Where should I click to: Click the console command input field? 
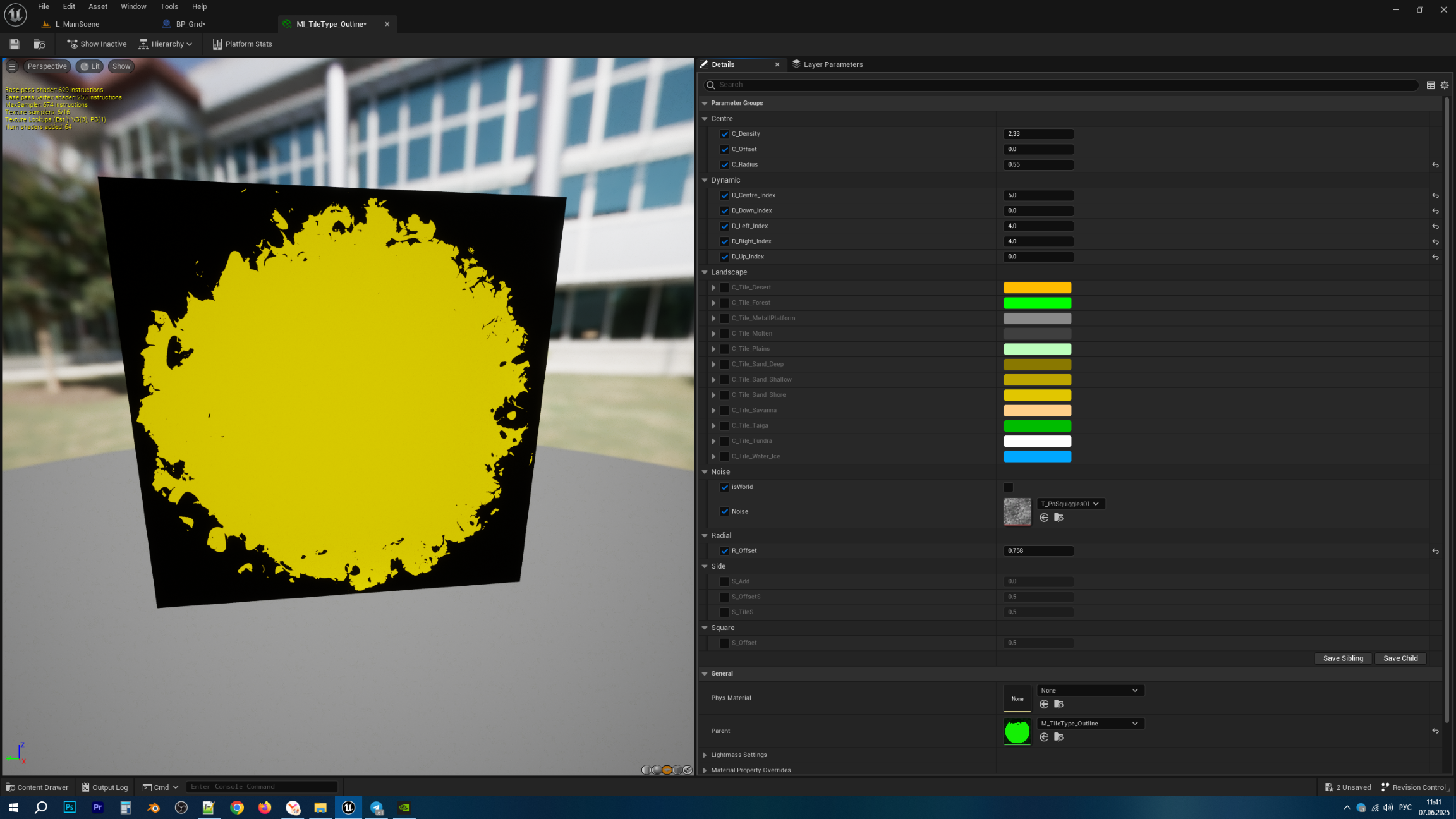point(262,787)
